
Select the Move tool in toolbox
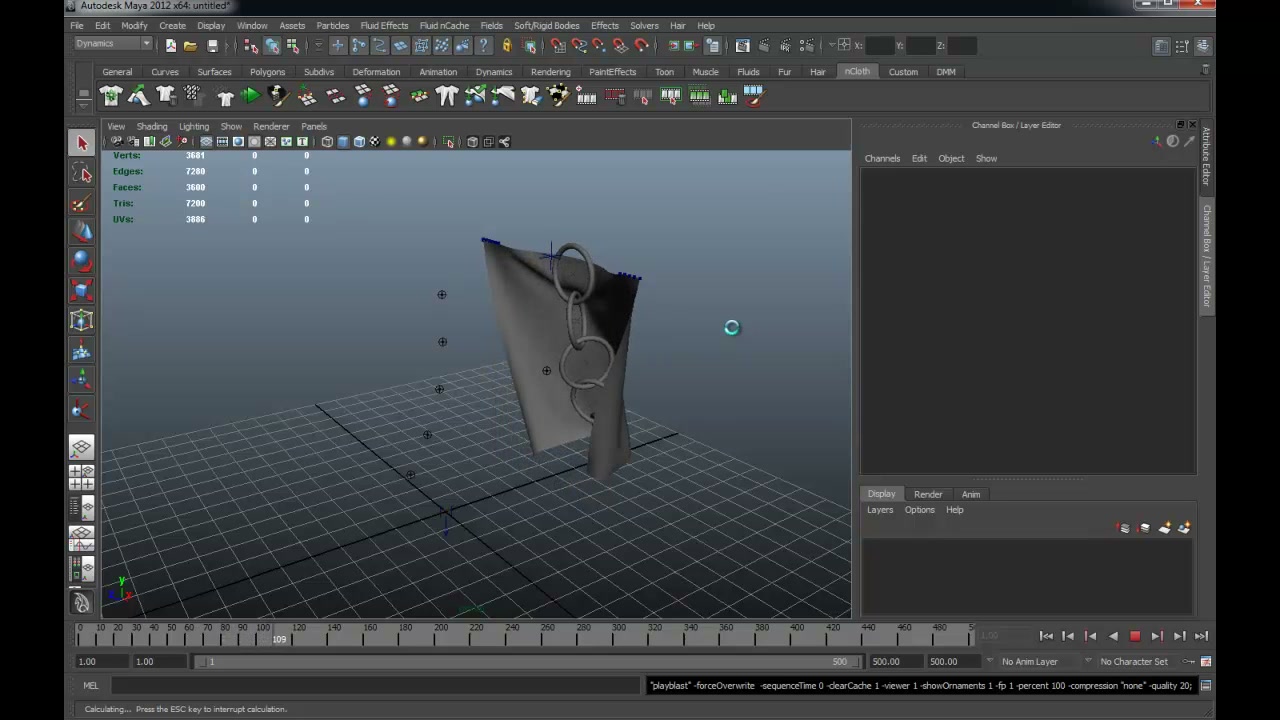[82, 232]
